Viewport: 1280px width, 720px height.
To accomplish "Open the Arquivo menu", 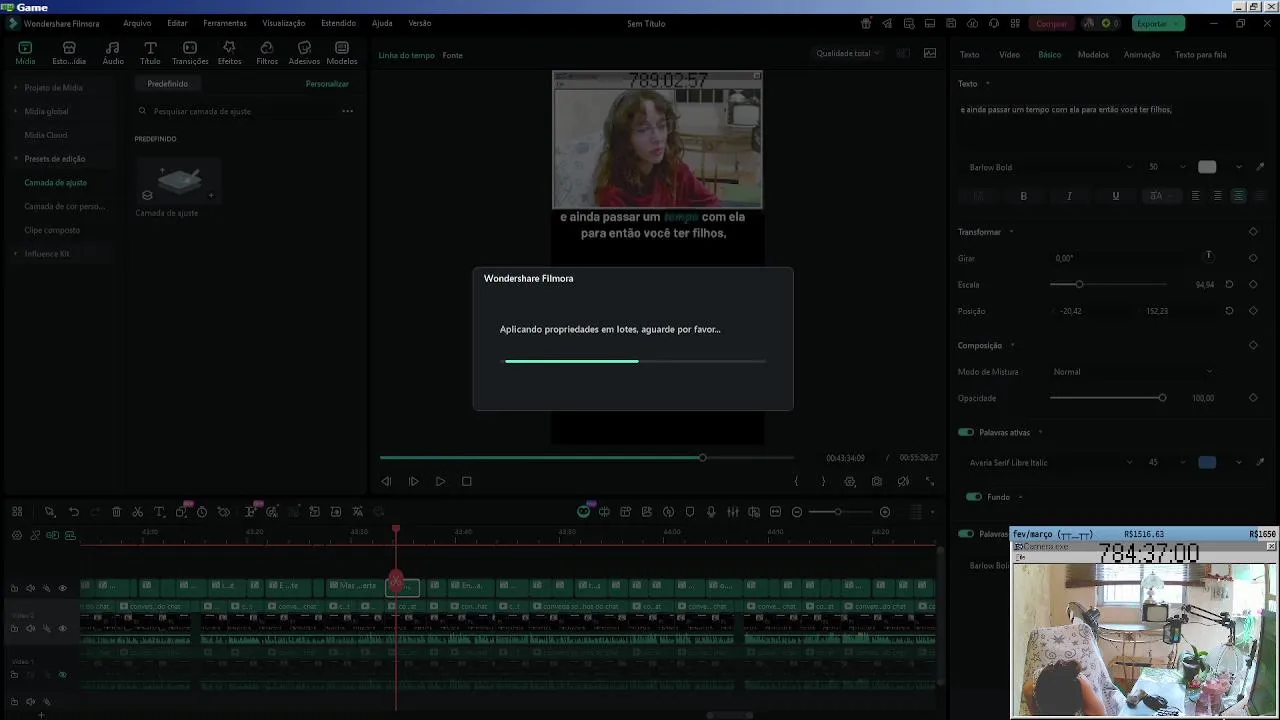I will (x=137, y=23).
